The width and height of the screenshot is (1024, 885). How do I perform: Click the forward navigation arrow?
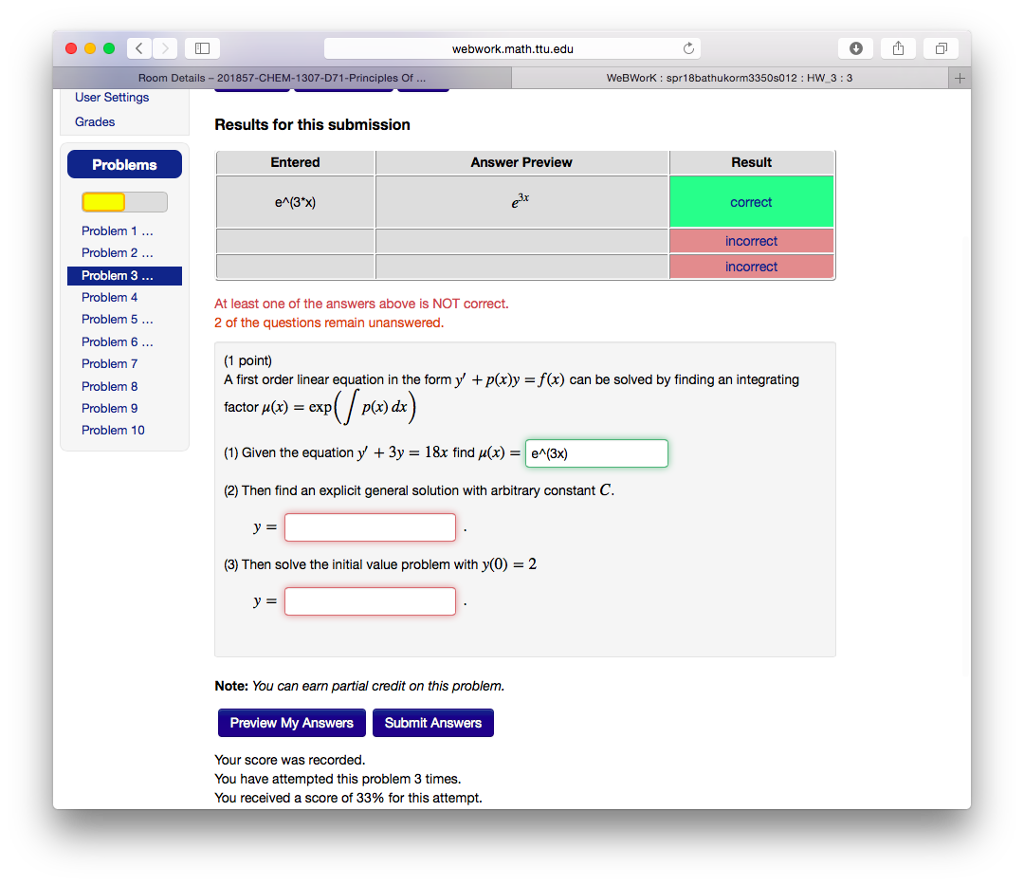point(163,47)
